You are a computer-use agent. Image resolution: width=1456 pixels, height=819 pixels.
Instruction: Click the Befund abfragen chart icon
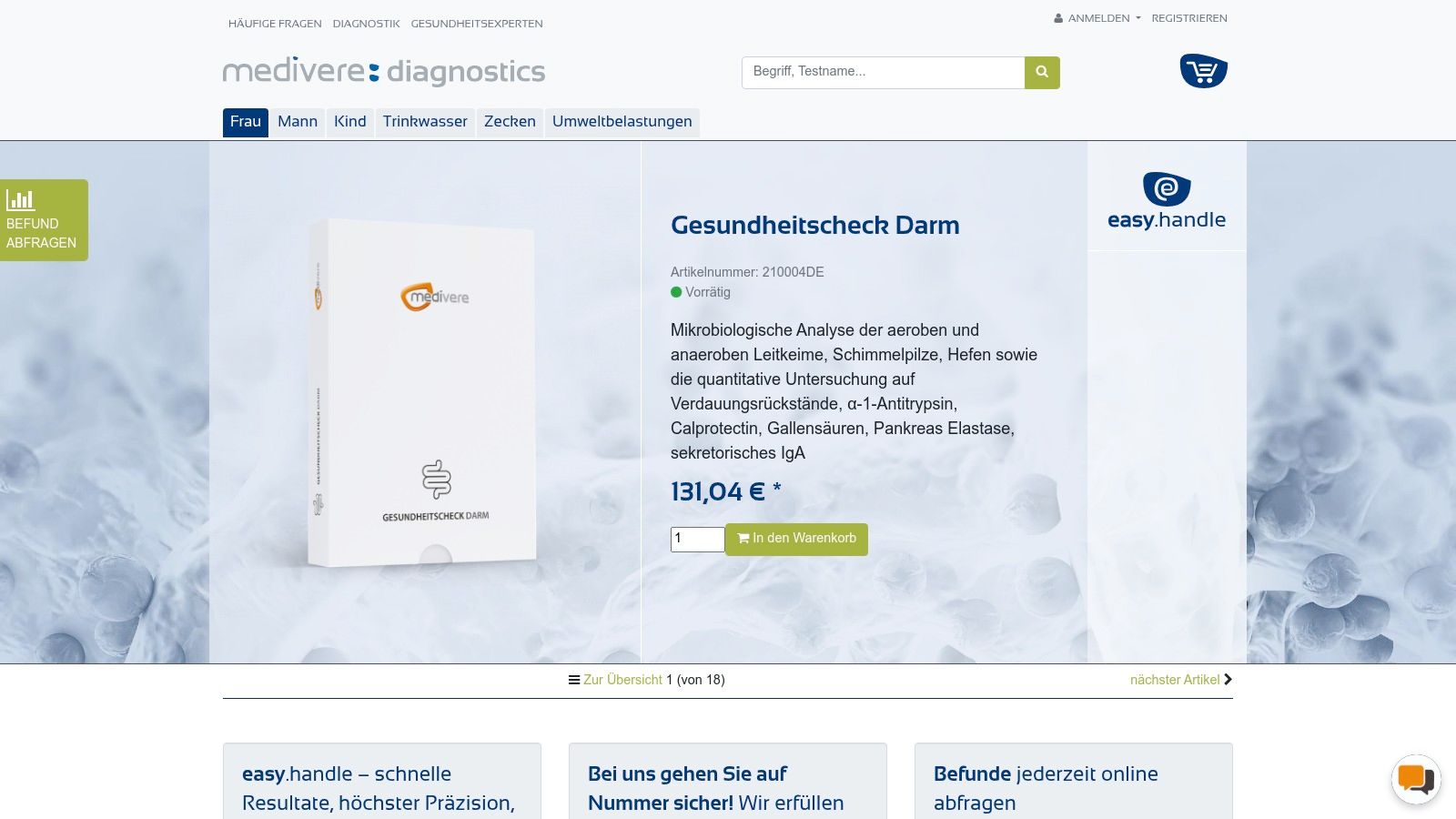20,199
